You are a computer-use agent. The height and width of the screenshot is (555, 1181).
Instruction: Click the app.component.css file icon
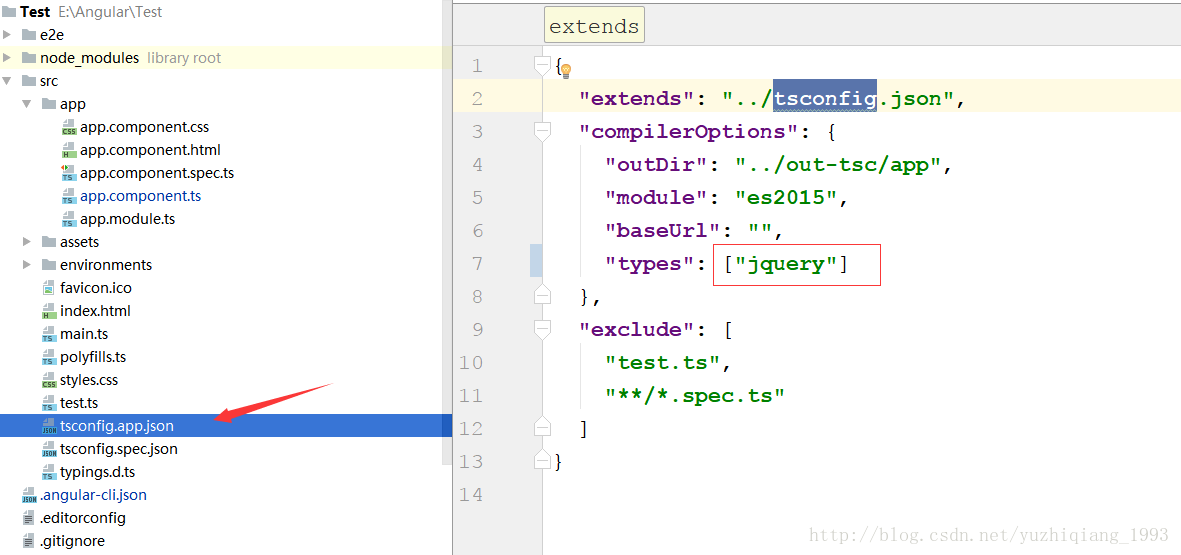click(x=69, y=127)
